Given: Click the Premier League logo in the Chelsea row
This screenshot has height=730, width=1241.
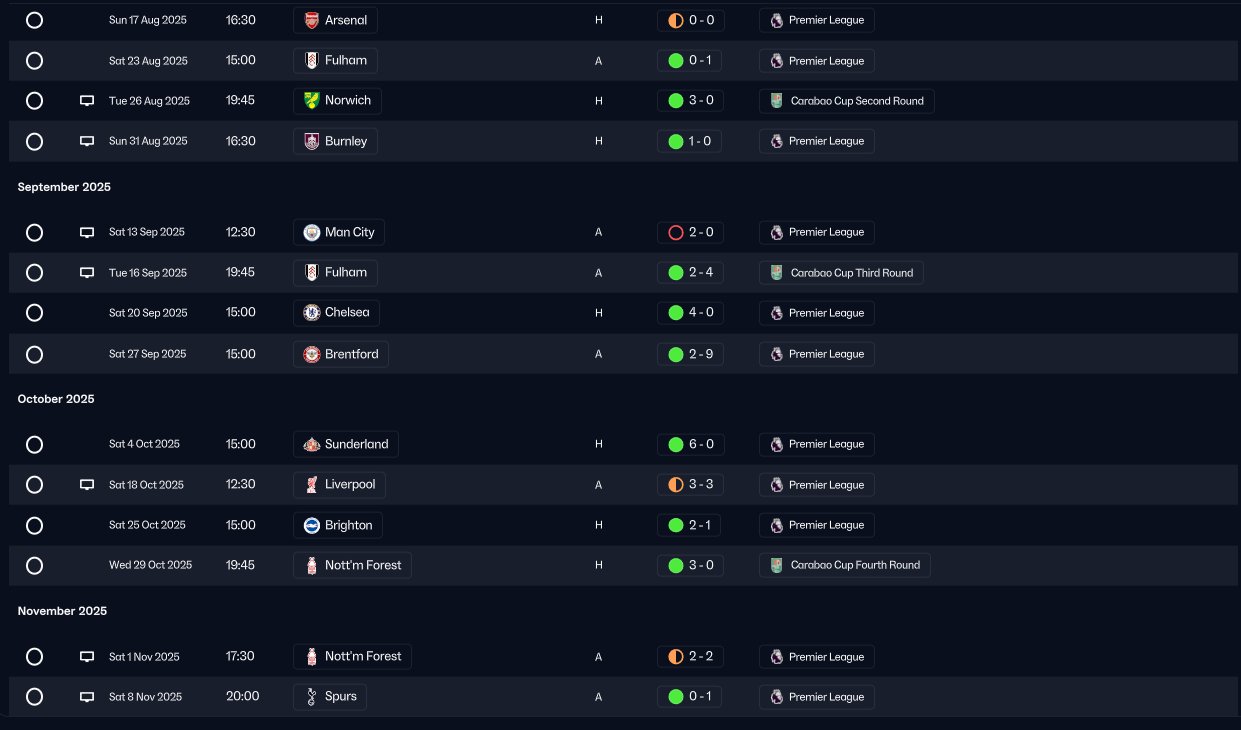Looking at the screenshot, I should pos(777,313).
